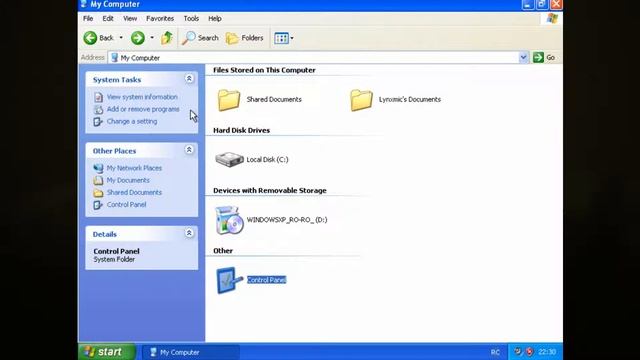Click the WINDOWSXP_RO-RO_ (D:) label
Image resolution: width=640 pixels, height=360 pixels.
point(287,220)
